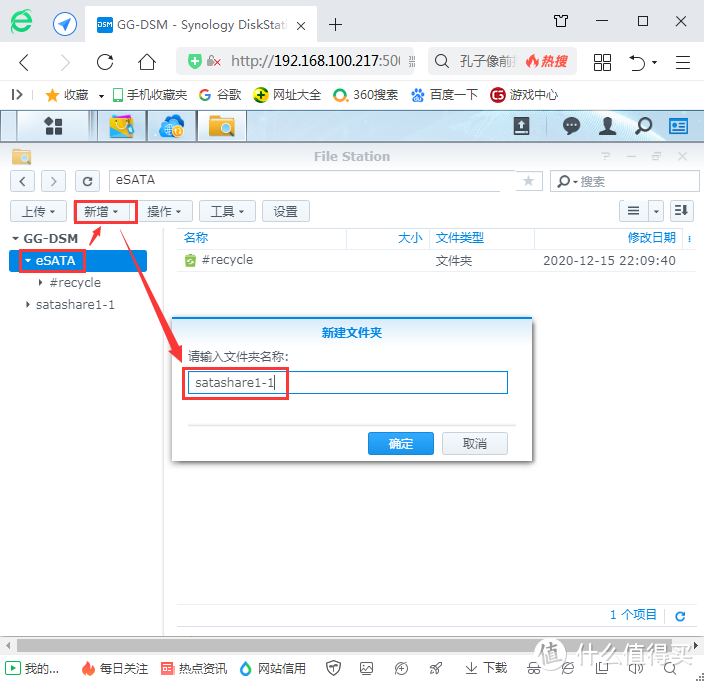The height and width of the screenshot is (681, 704).
Task: Collapse the GG-DSM tree root
Action: pos(15,238)
